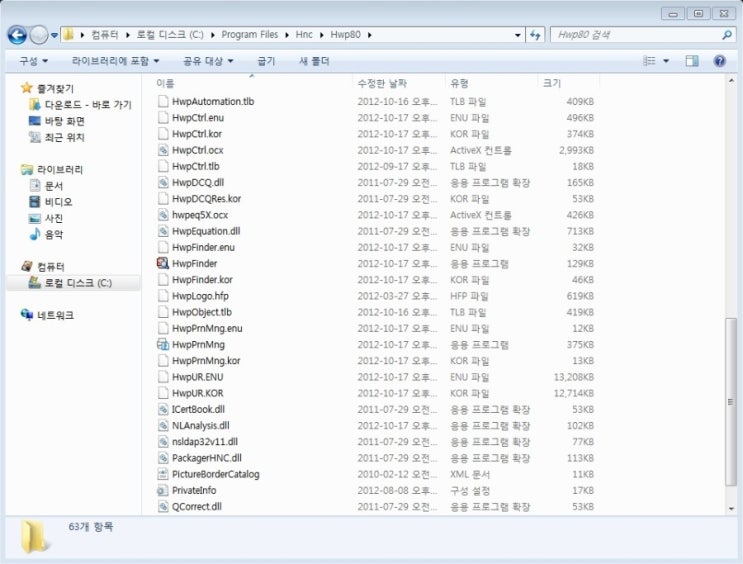Click the HwpEquation.dll file icon
Image resolution: width=743 pixels, height=564 pixels.
click(x=163, y=231)
